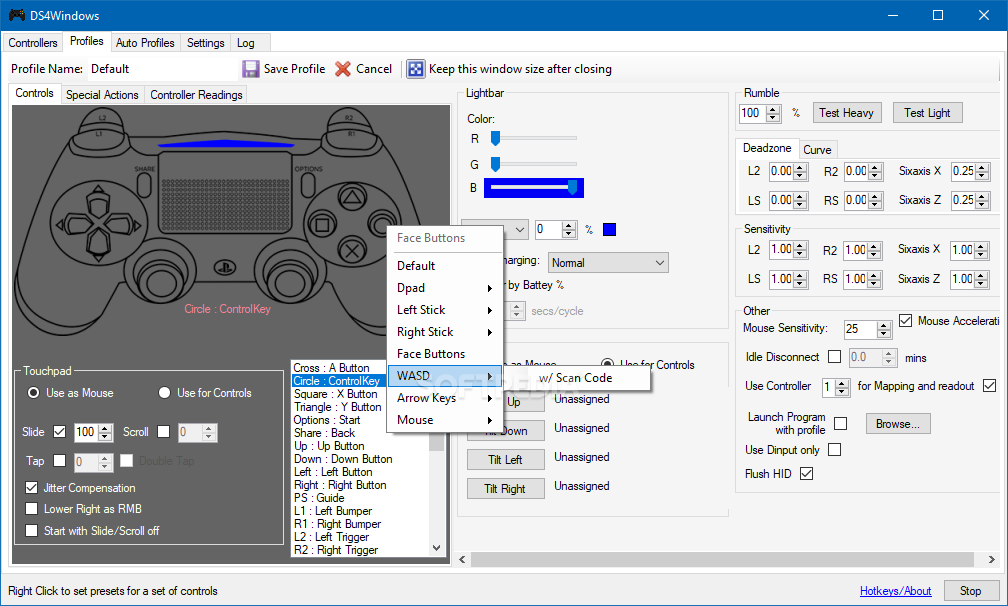Adjust the Use Controller number stepper

(842, 387)
